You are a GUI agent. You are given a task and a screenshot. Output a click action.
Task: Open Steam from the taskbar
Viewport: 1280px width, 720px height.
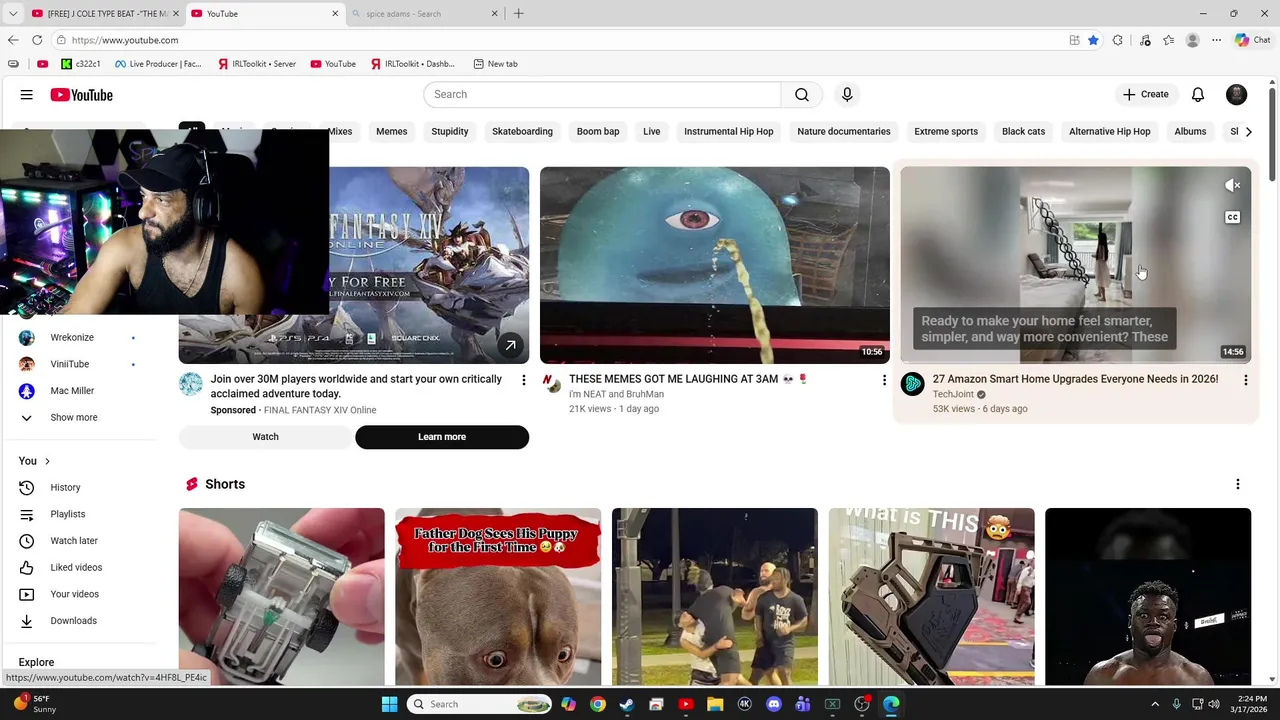[x=627, y=704]
